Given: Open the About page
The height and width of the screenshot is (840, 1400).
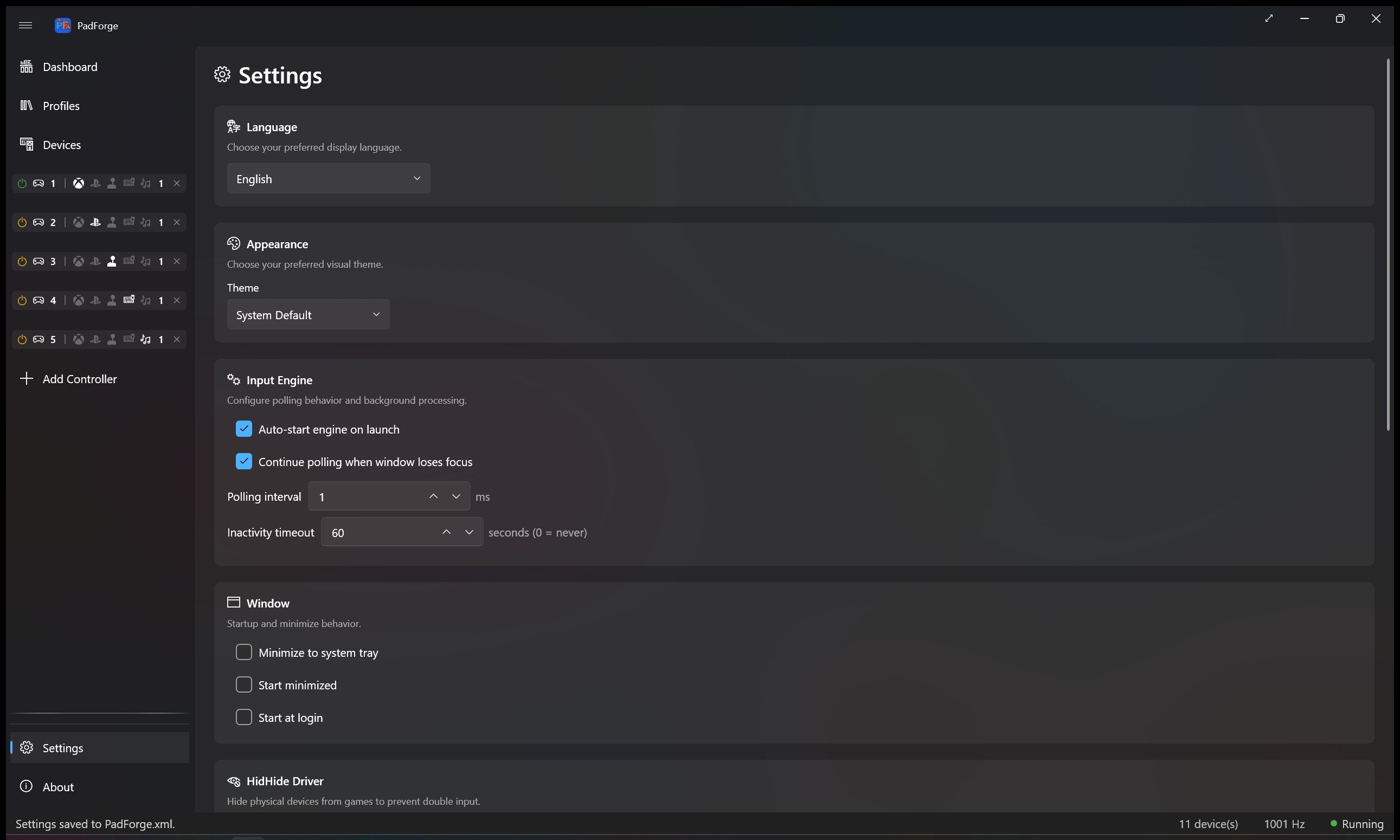Looking at the screenshot, I should [100, 787].
